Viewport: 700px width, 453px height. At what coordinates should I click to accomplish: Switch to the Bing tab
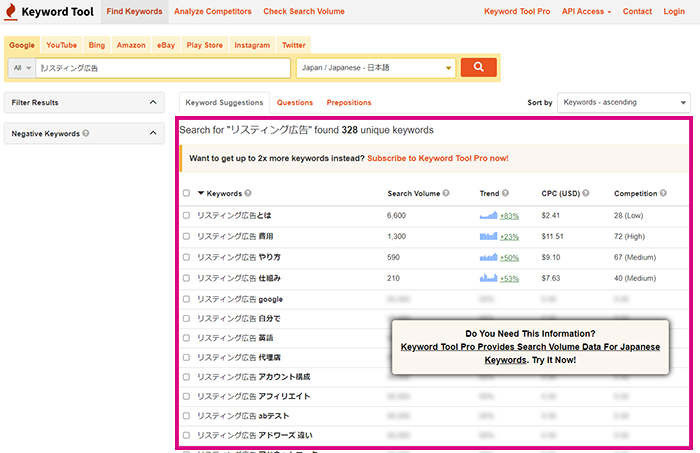[96, 45]
